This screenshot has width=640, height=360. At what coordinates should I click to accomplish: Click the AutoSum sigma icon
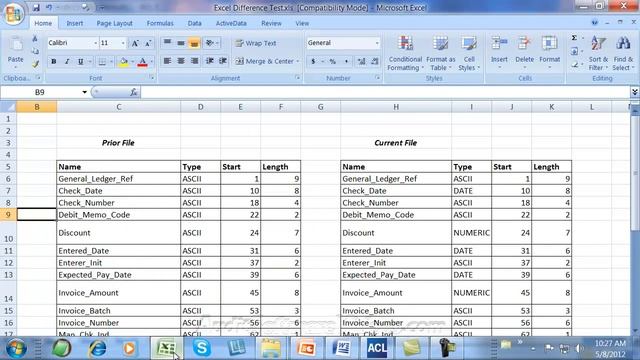(x=574, y=38)
